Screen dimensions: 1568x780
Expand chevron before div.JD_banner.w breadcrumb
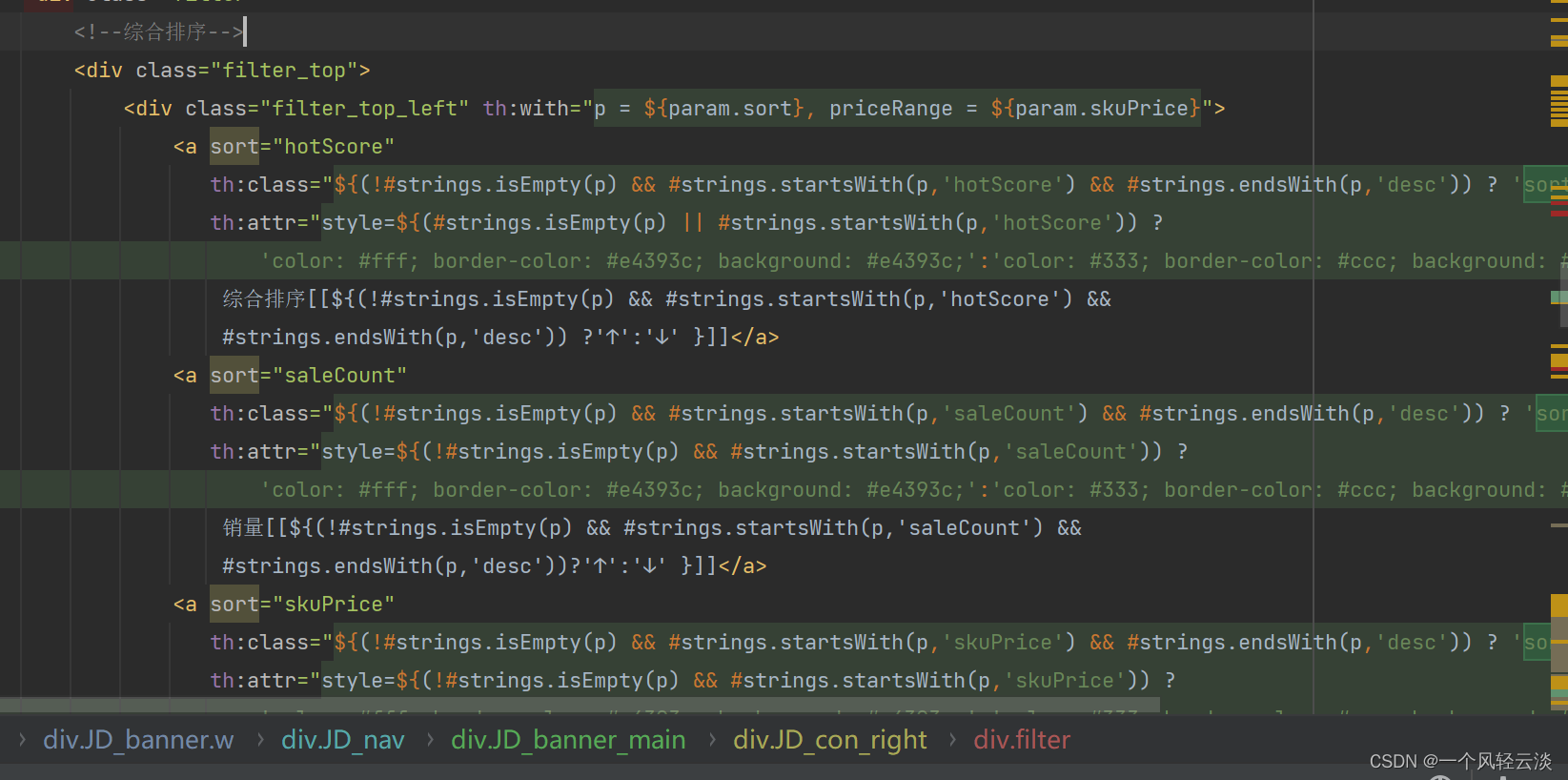pyautogui.click(x=21, y=740)
